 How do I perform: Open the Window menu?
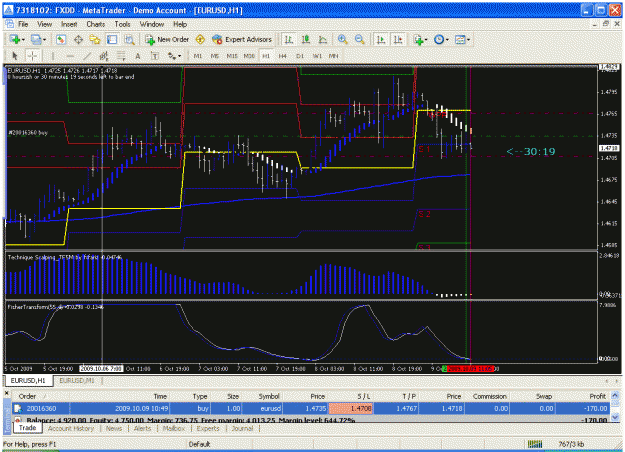(x=152, y=24)
